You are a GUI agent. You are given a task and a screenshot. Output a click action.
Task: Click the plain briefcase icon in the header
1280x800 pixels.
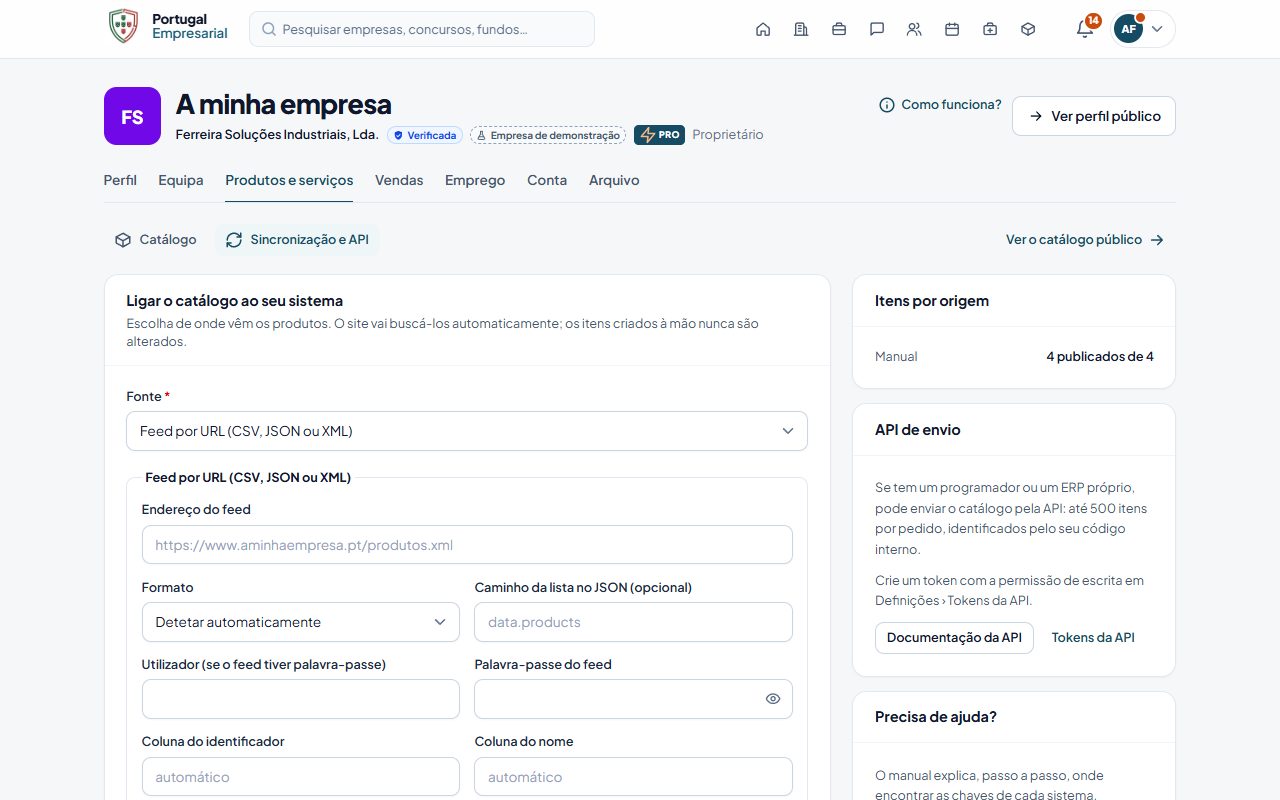click(839, 29)
